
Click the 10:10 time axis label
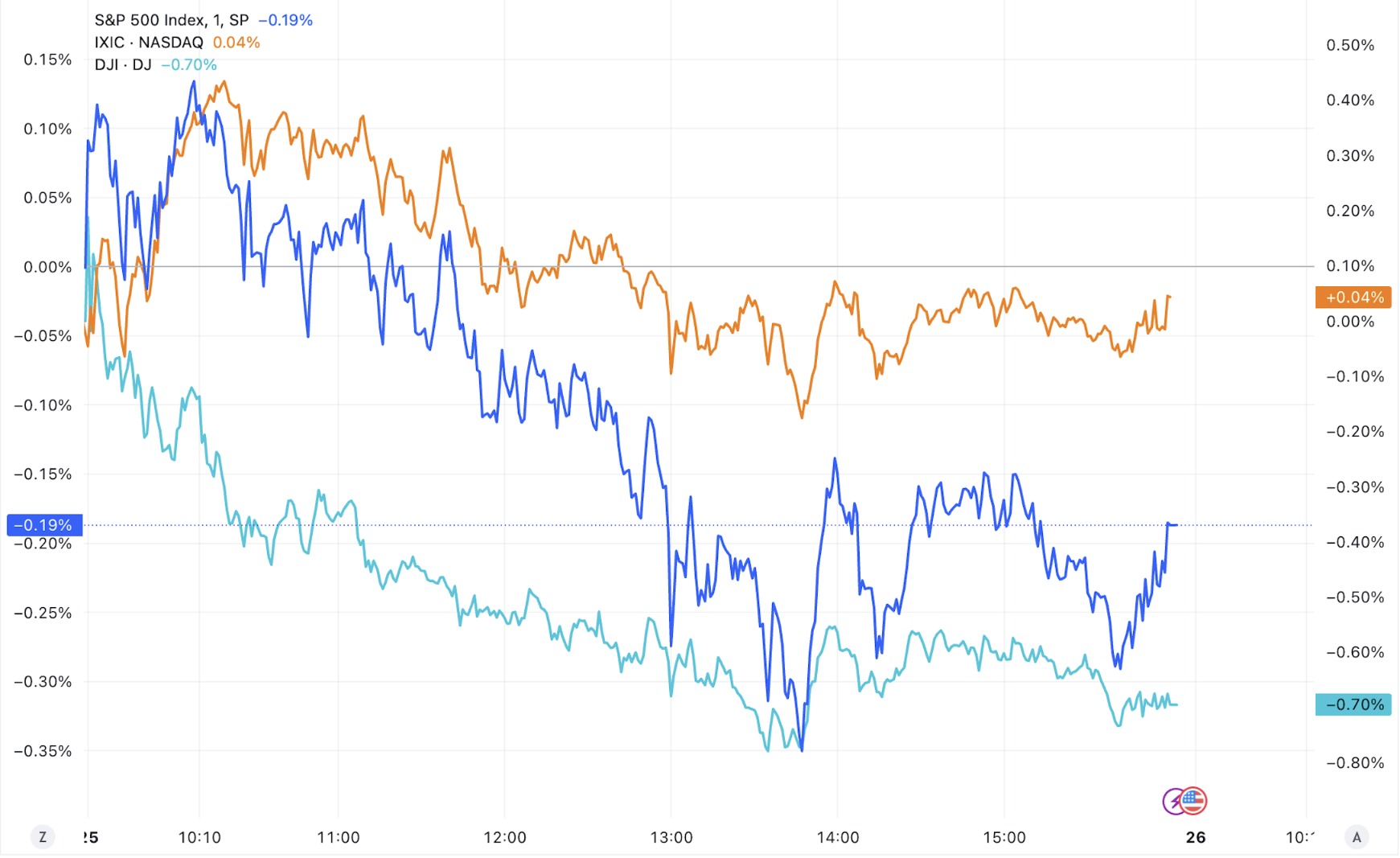point(199,837)
